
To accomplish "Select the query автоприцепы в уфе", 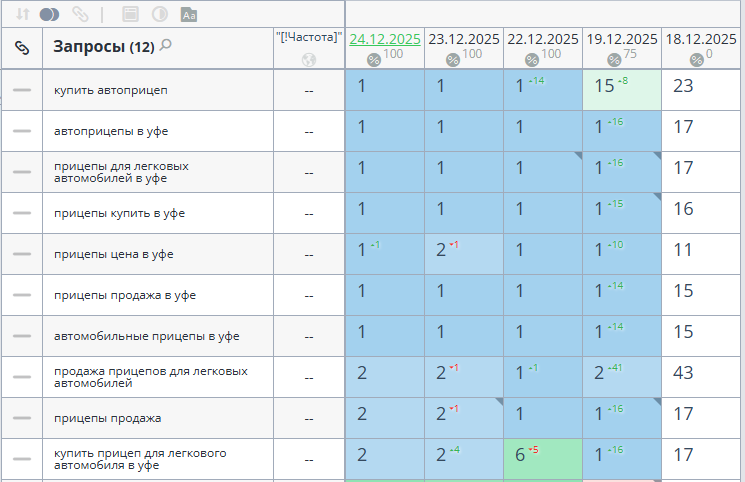I will pos(111,131).
